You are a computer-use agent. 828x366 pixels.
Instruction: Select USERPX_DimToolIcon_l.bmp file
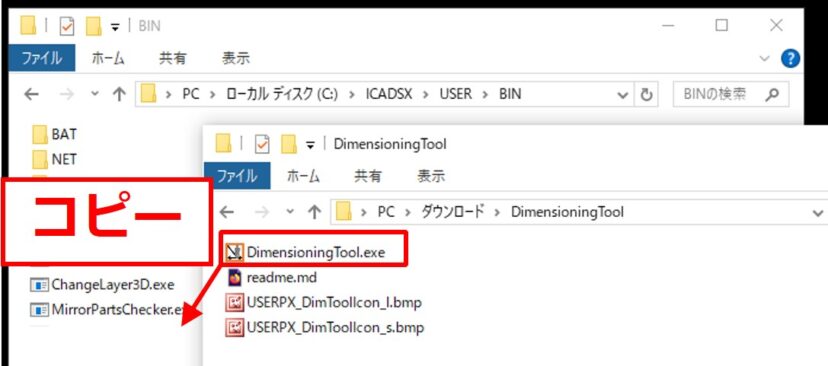(x=323, y=303)
